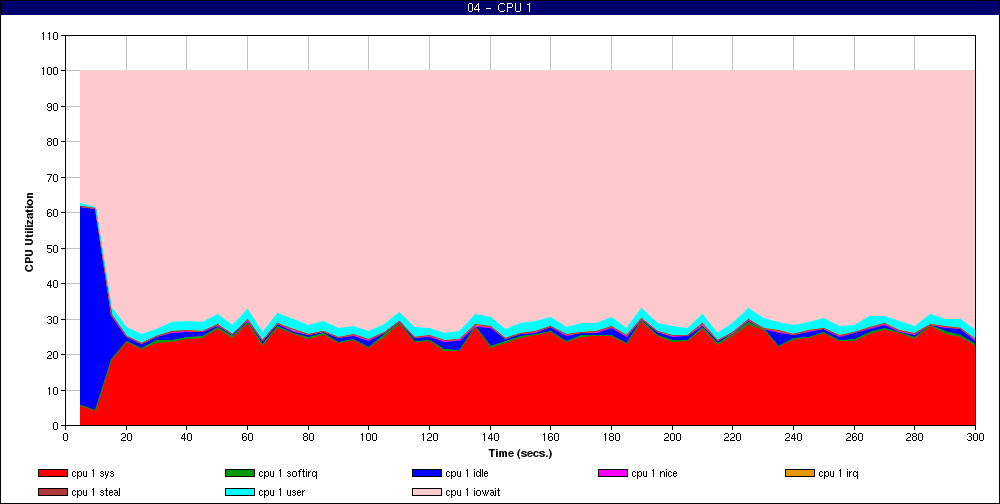The height and width of the screenshot is (504, 1000).
Task: Click the brown cpu 1 steal legend swatch
Action: pyautogui.click(x=52, y=493)
